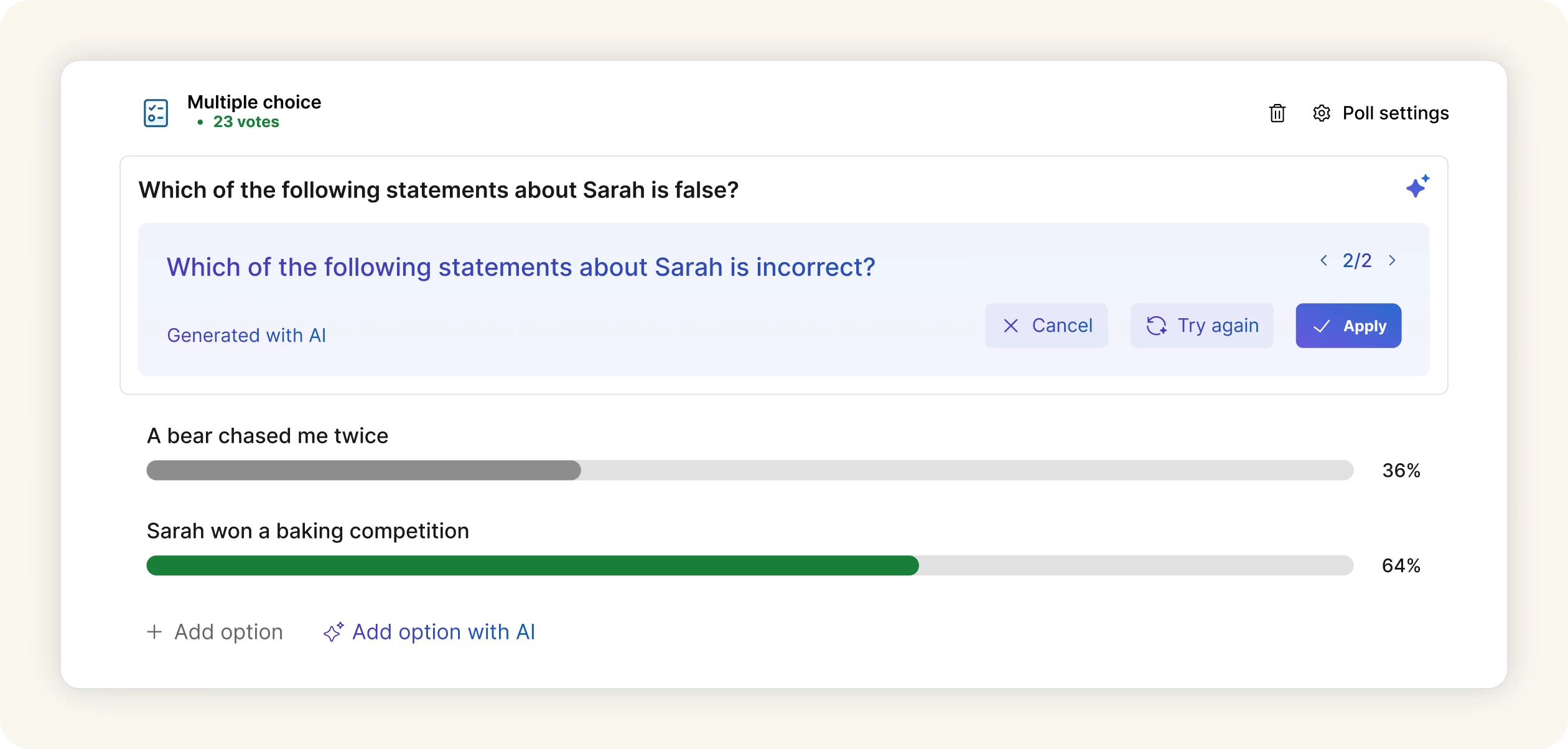The image size is (1568, 749).
Task: Click Add option text
Action: pyautogui.click(x=228, y=632)
